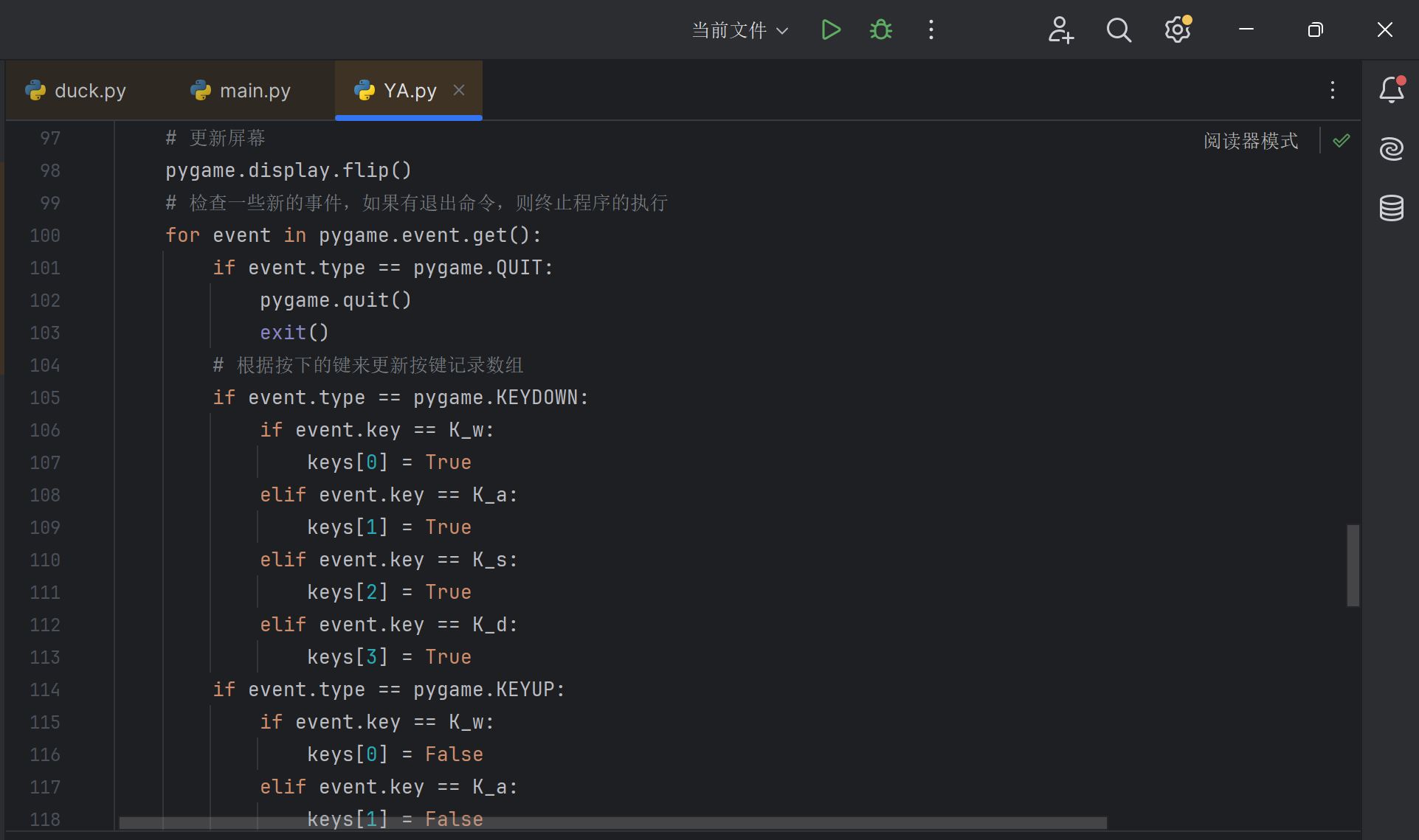Toggle reader mode 阅读器模式
Screen dimensions: 1419x840
pos(1251,140)
